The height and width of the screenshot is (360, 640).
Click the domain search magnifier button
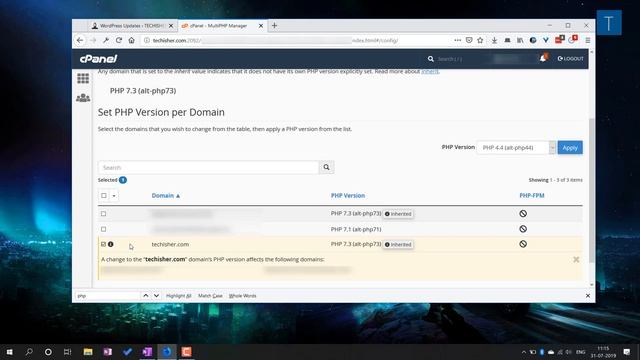point(326,167)
